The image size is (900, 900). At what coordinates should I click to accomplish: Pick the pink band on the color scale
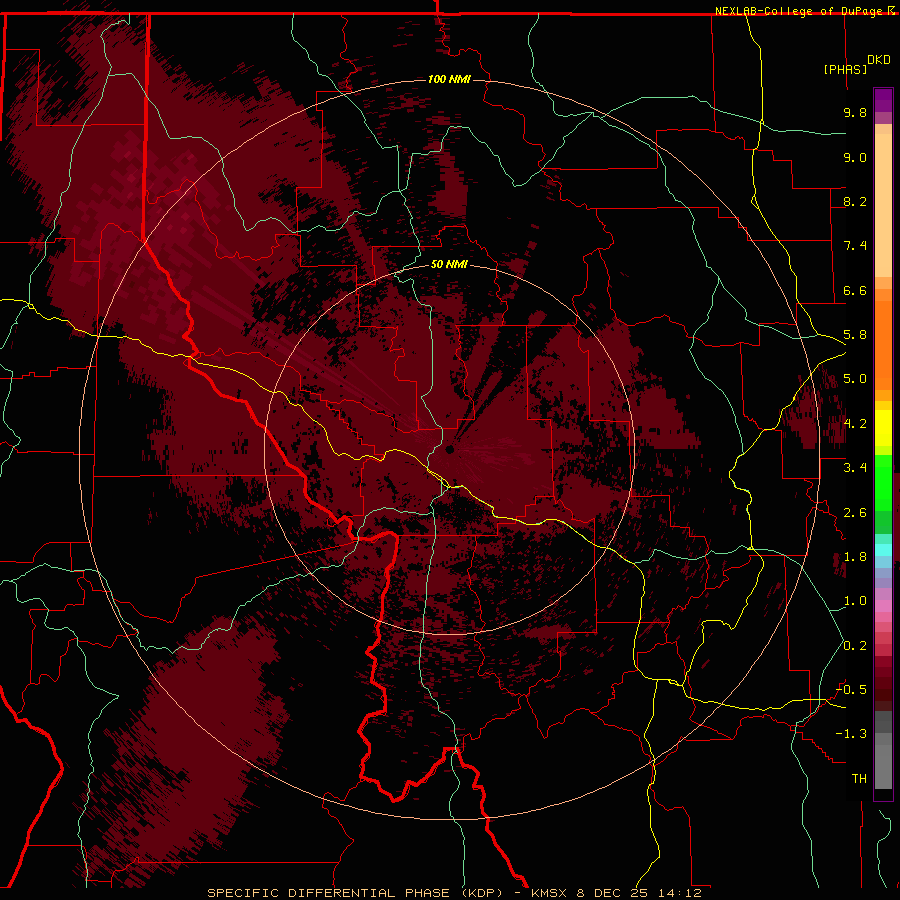click(x=883, y=606)
